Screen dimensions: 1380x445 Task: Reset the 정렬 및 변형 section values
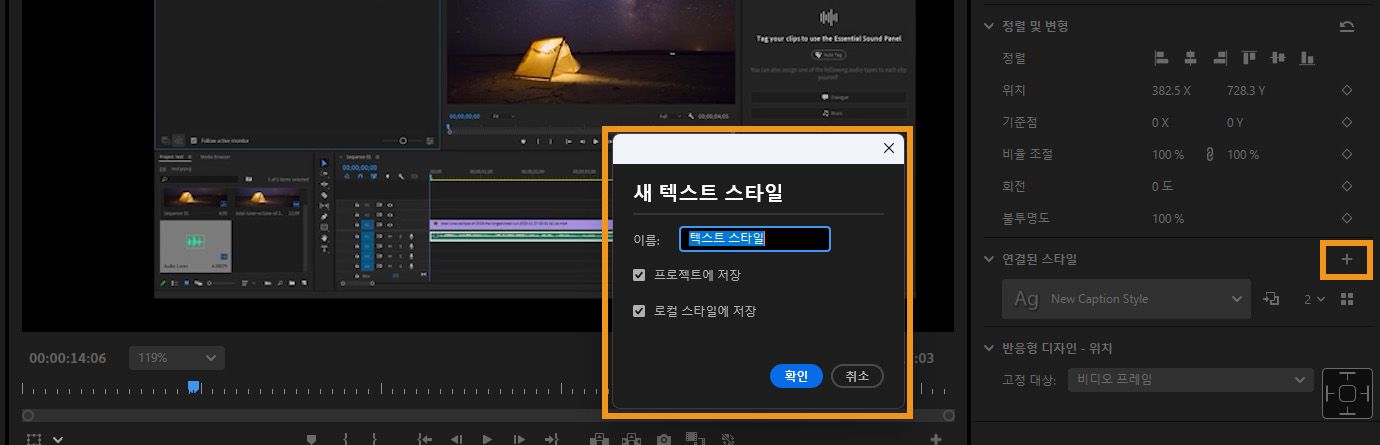tap(1346, 26)
